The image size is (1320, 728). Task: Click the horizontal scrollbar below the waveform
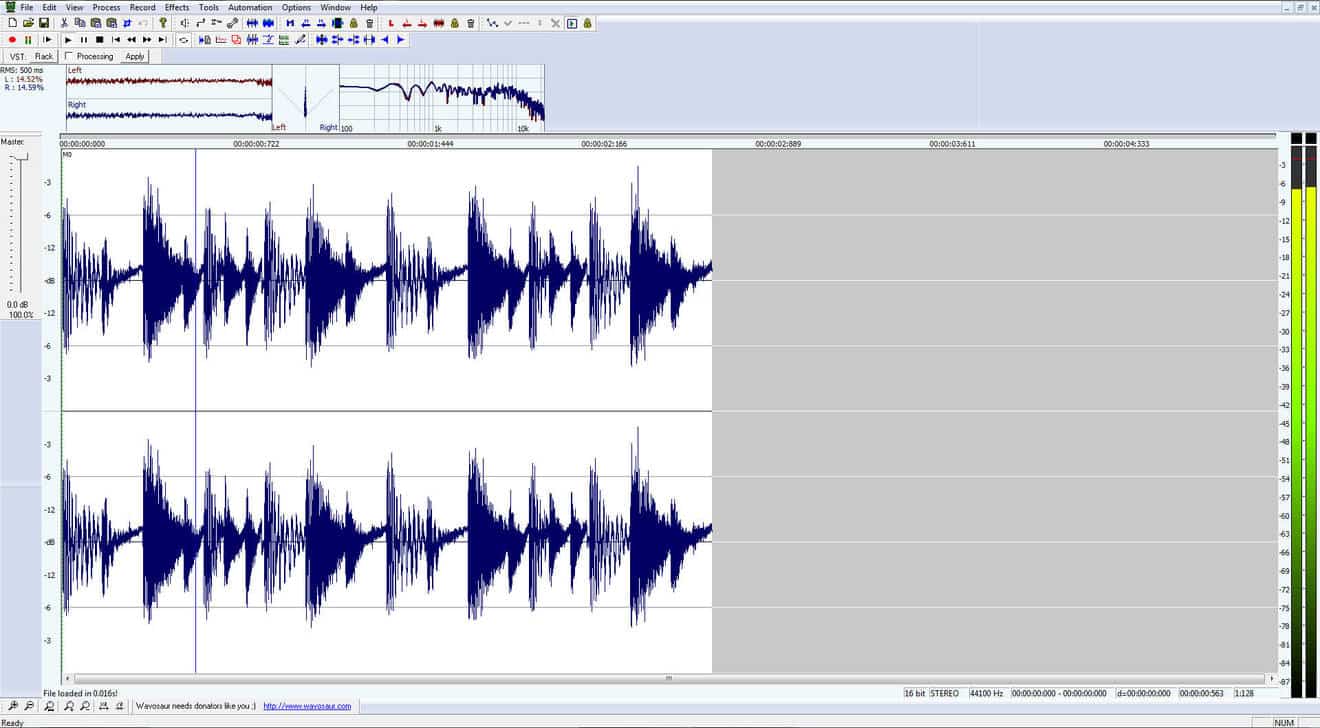pos(668,678)
